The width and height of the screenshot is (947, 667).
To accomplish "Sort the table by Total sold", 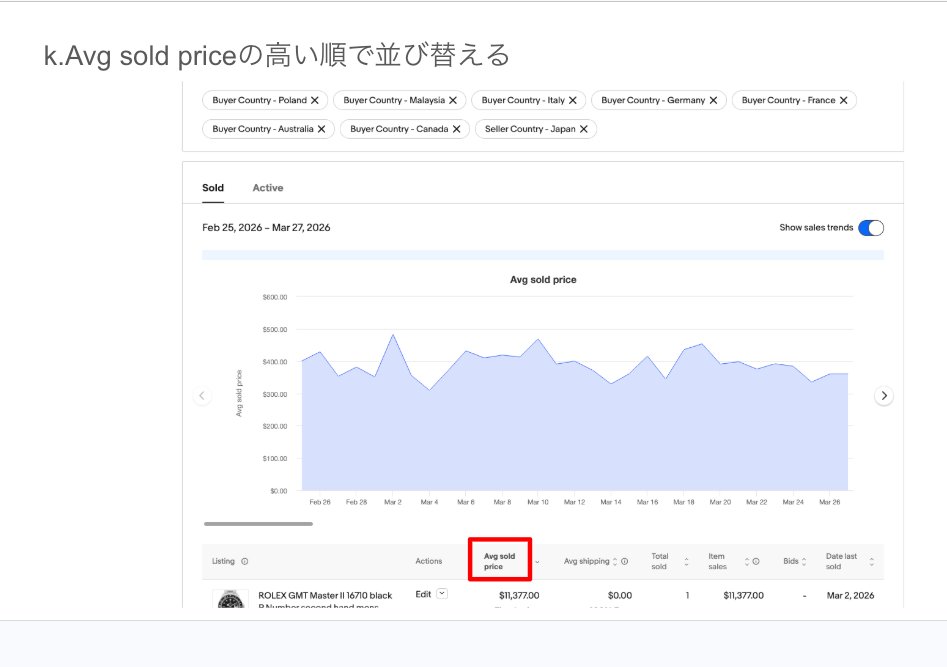I will 686,562.
